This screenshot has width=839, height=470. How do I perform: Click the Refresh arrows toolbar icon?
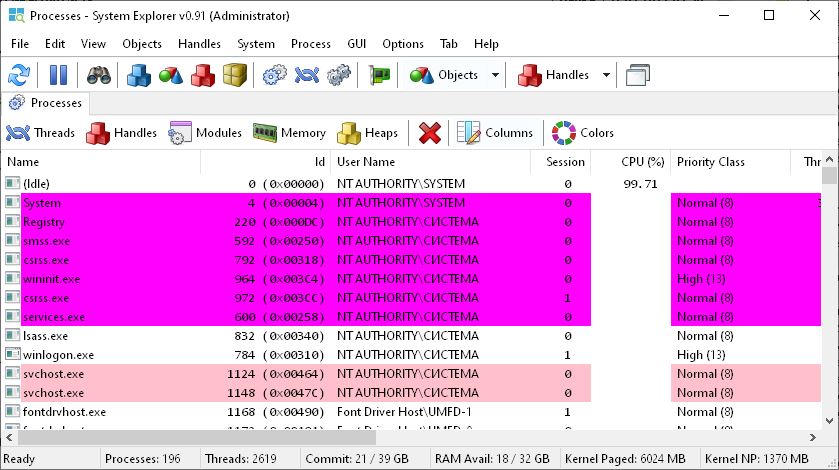(x=19, y=75)
